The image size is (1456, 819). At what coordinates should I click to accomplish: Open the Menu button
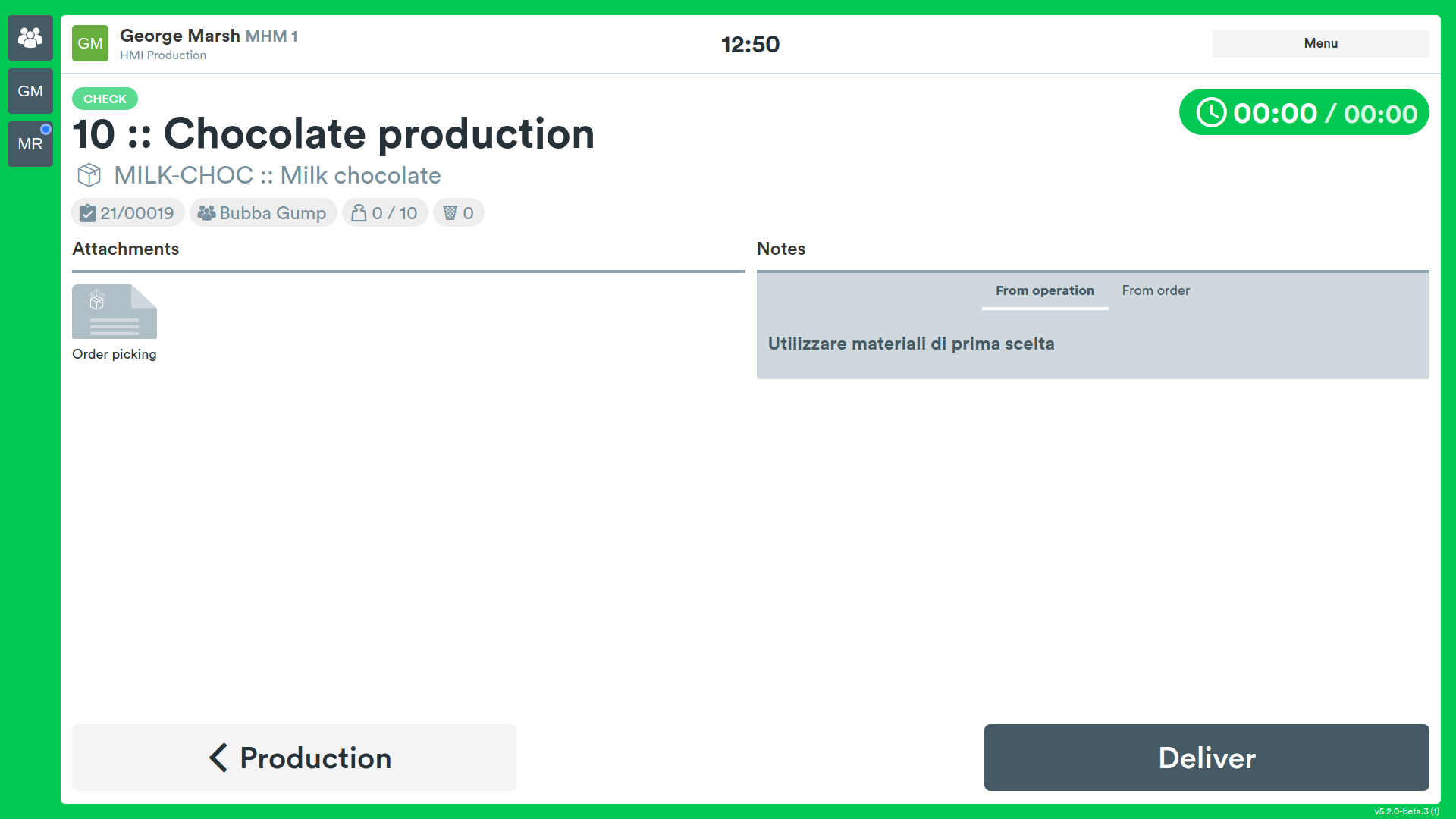[1320, 43]
